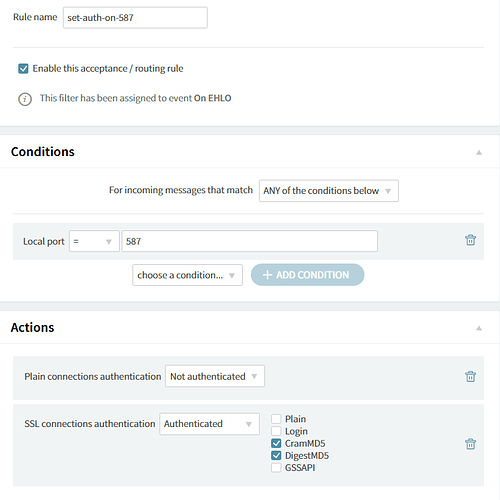Click the Local port value field showing 587

[250, 241]
